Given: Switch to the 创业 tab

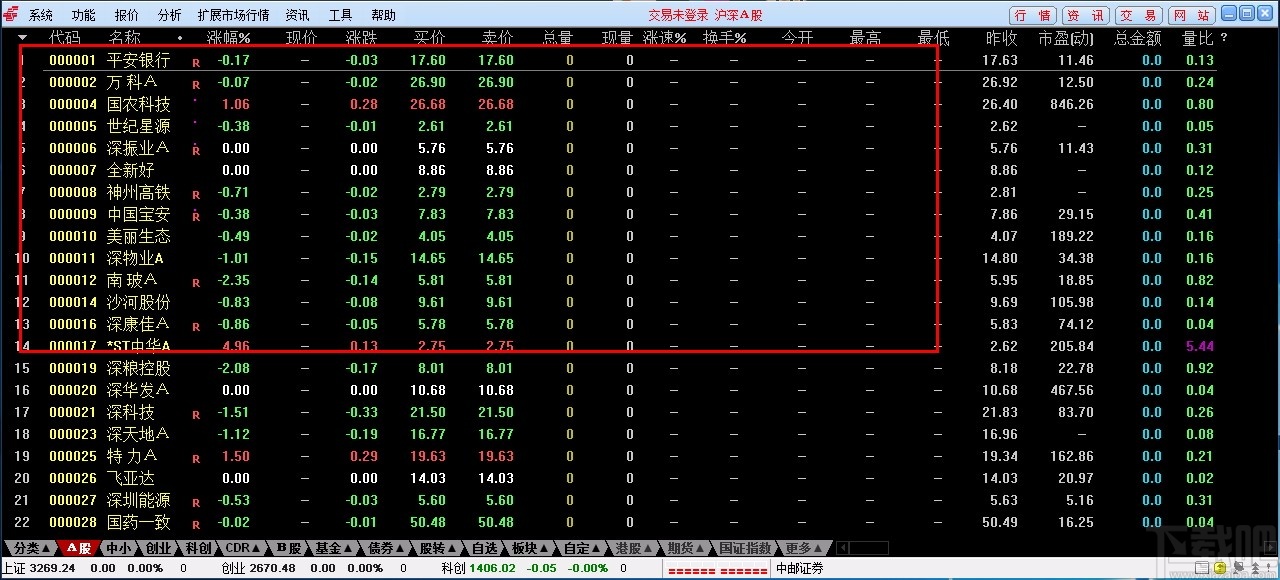Looking at the screenshot, I should [158, 548].
